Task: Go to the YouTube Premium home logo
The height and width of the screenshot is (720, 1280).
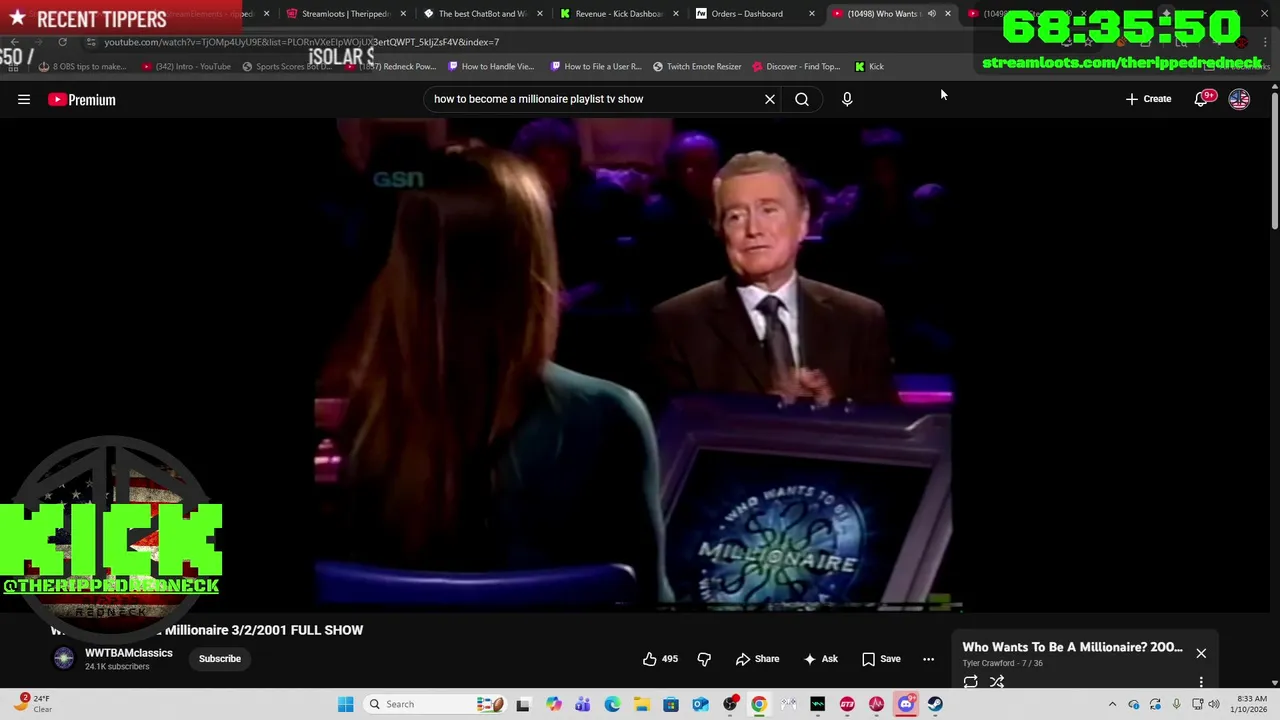Action: (82, 99)
